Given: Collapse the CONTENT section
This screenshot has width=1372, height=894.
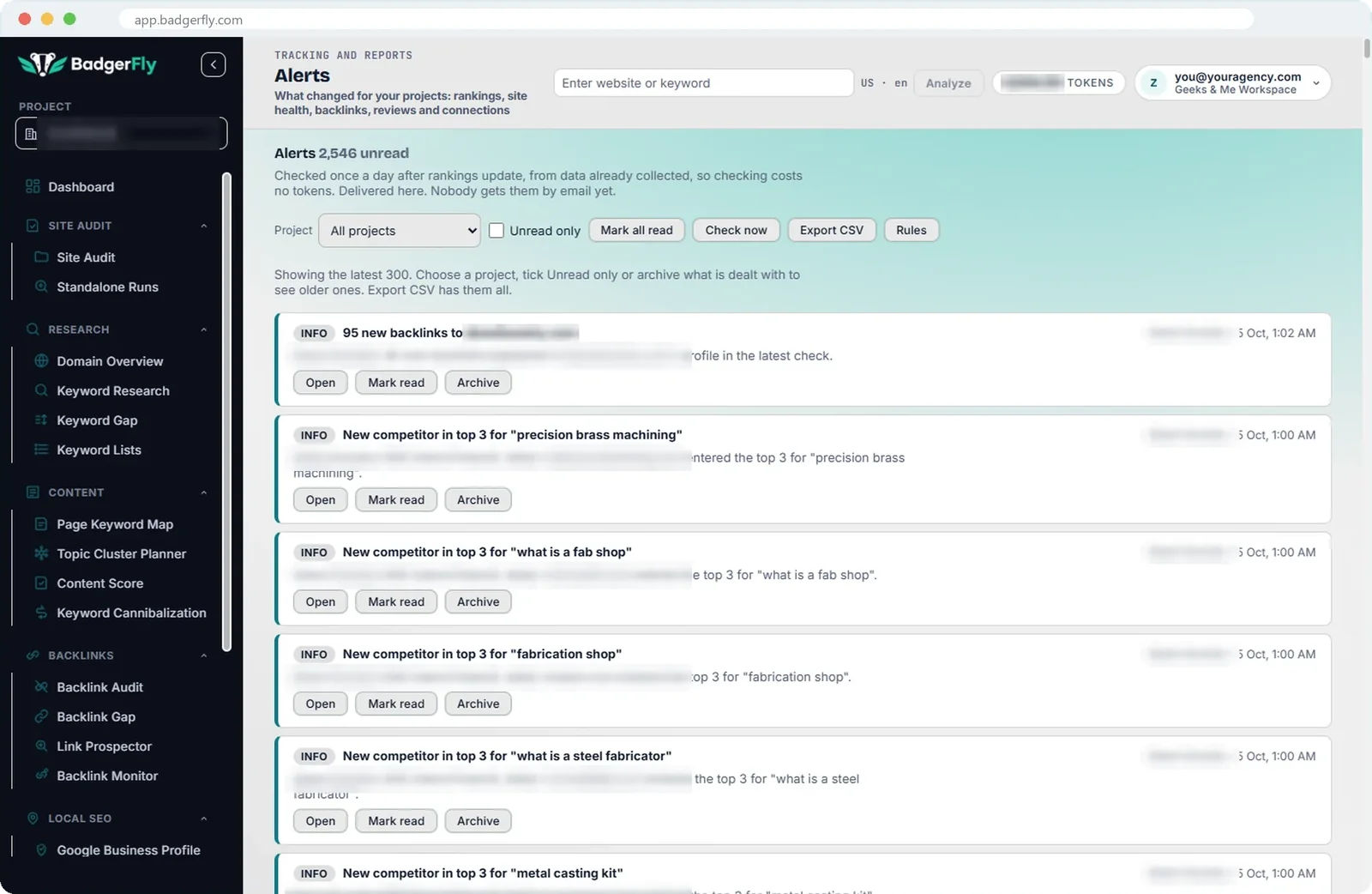Looking at the screenshot, I should coord(204,492).
